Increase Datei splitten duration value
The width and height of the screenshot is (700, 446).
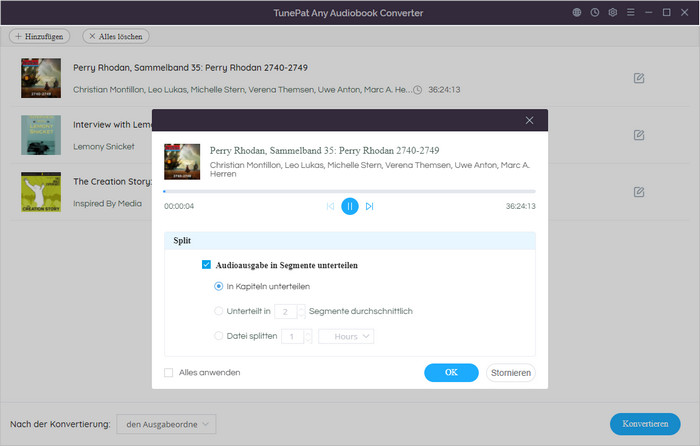(x=308, y=333)
